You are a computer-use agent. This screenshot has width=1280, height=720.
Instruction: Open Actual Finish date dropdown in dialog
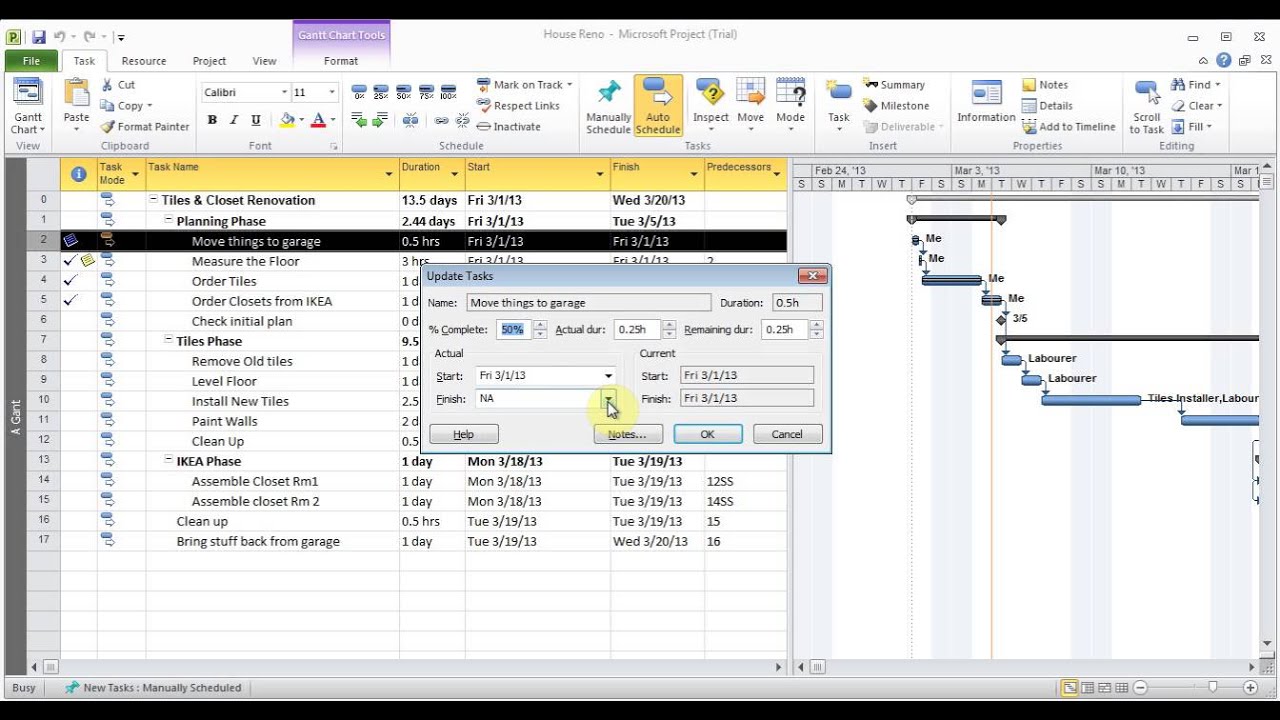[x=608, y=398]
